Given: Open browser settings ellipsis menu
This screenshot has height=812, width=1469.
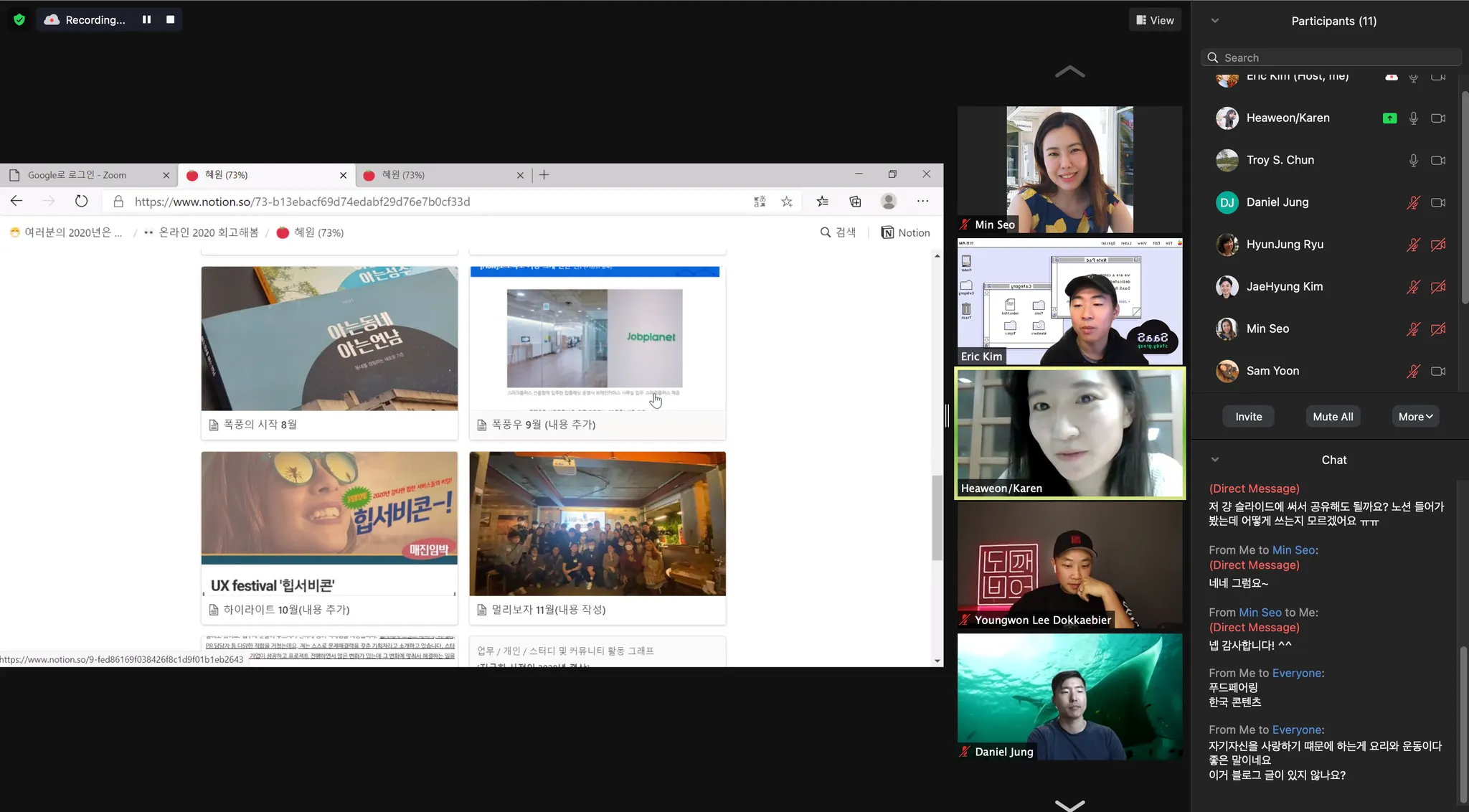Looking at the screenshot, I should tap(922, 202).
